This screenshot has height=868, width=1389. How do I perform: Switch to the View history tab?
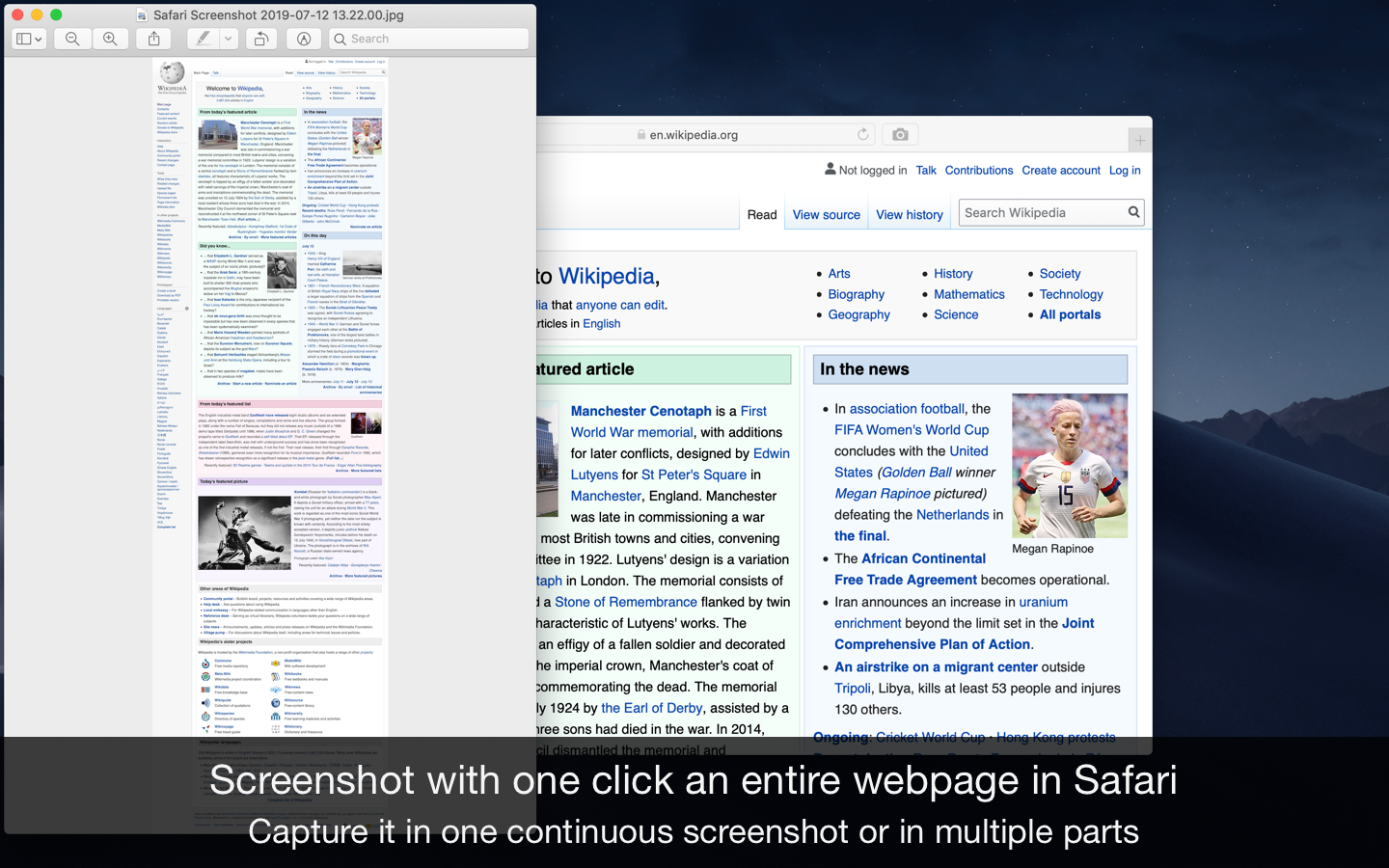(x=910, y=215)
